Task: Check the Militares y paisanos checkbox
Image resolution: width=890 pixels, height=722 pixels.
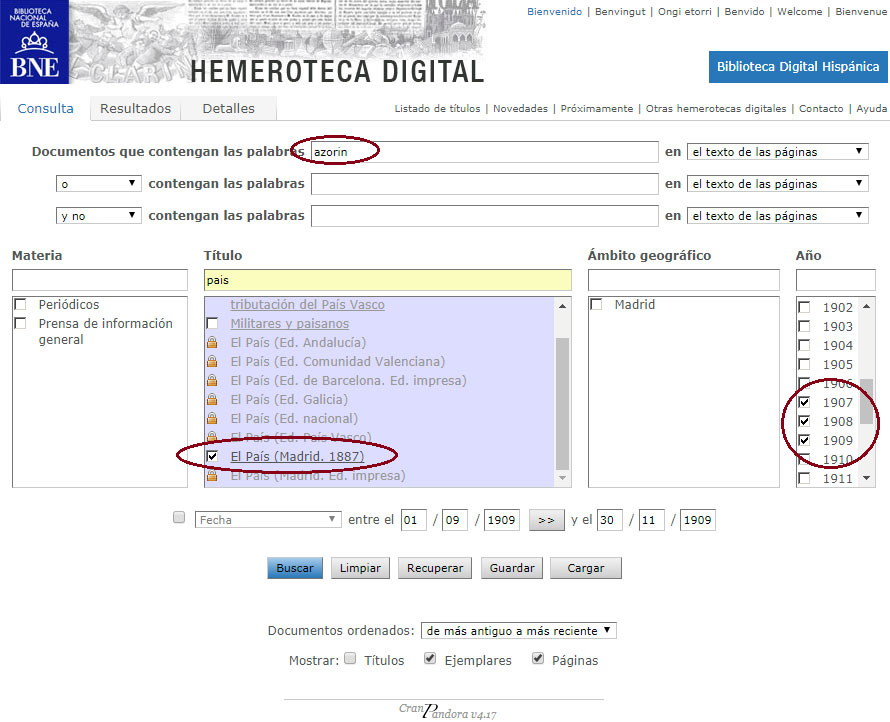Action: coord(212,324)
